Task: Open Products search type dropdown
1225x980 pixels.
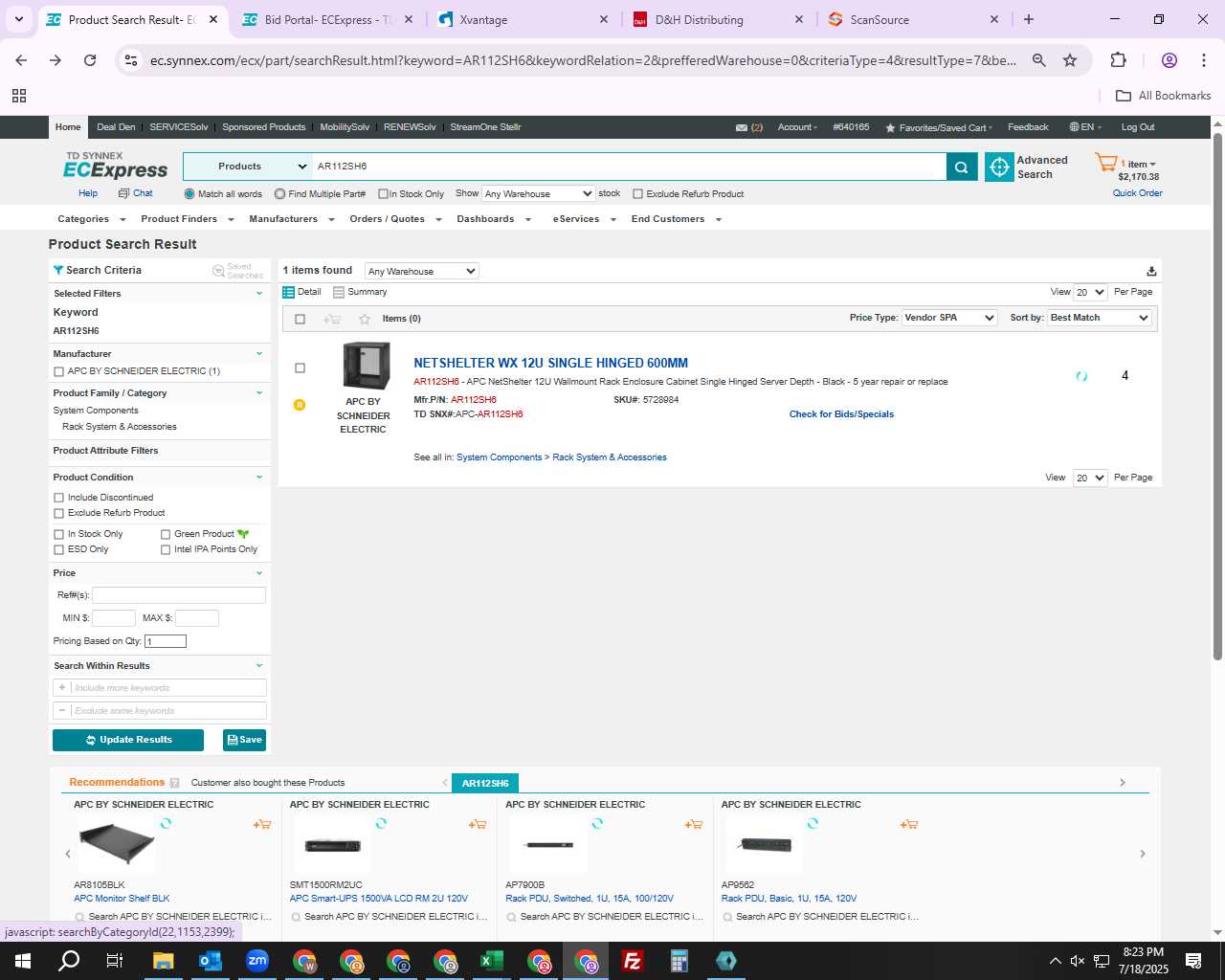Action: coord(248,167)
